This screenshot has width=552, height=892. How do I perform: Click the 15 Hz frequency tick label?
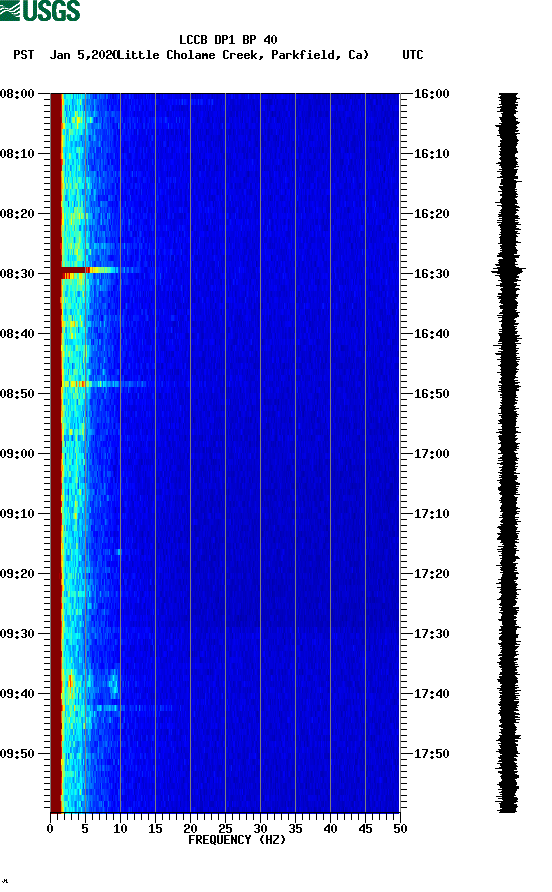[x=155, y=829]
